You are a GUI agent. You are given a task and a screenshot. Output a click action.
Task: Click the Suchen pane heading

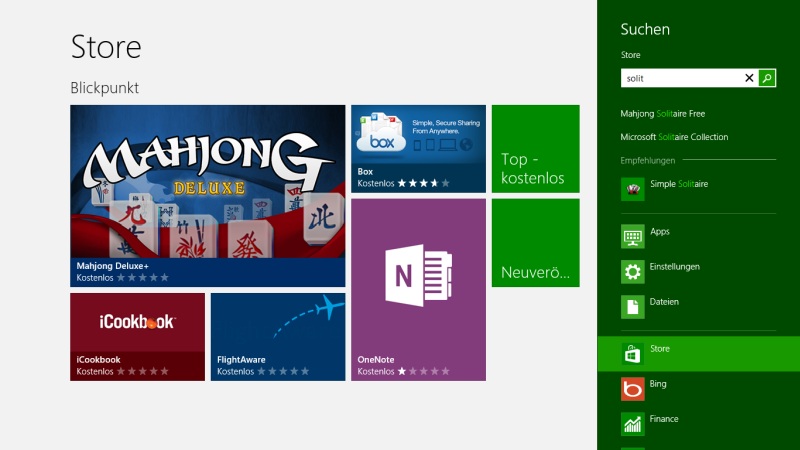click(x=645, y=29)
